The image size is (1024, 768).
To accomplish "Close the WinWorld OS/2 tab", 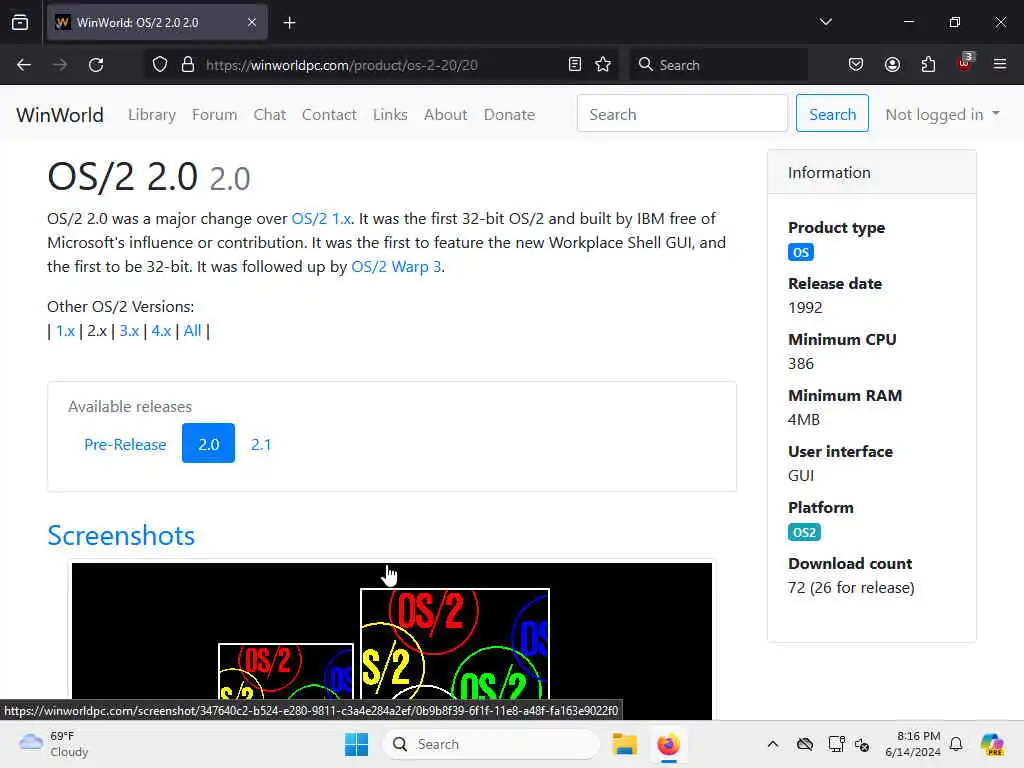I will coord(252,22).
